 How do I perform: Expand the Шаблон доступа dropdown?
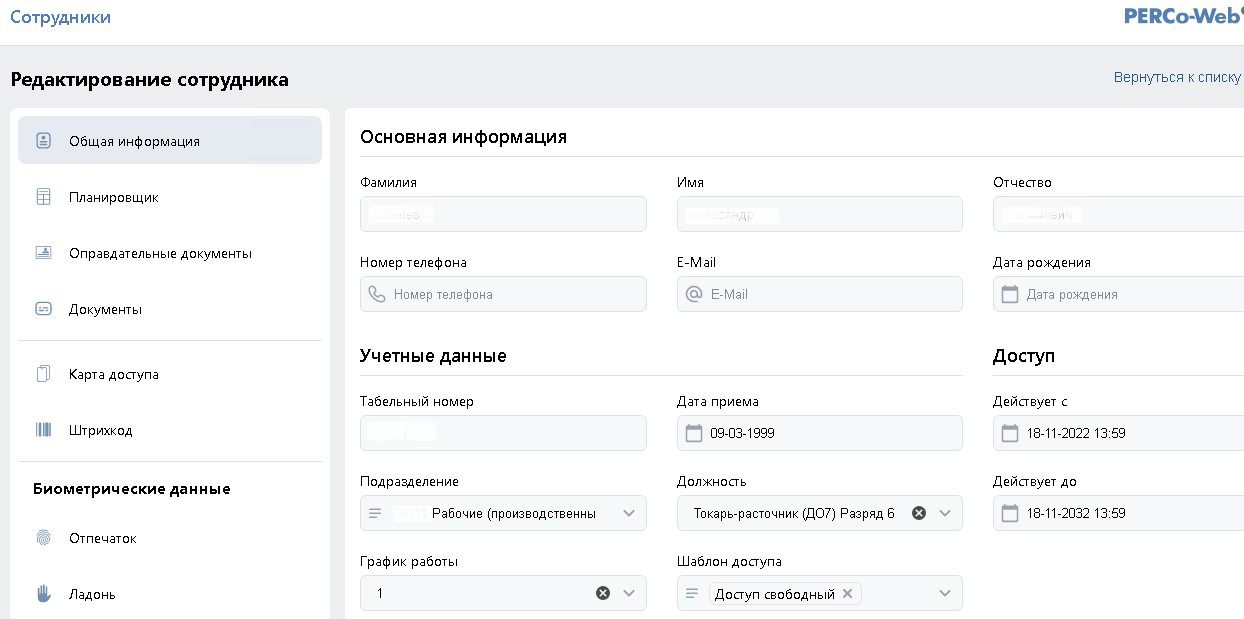[x=945, y=594]
